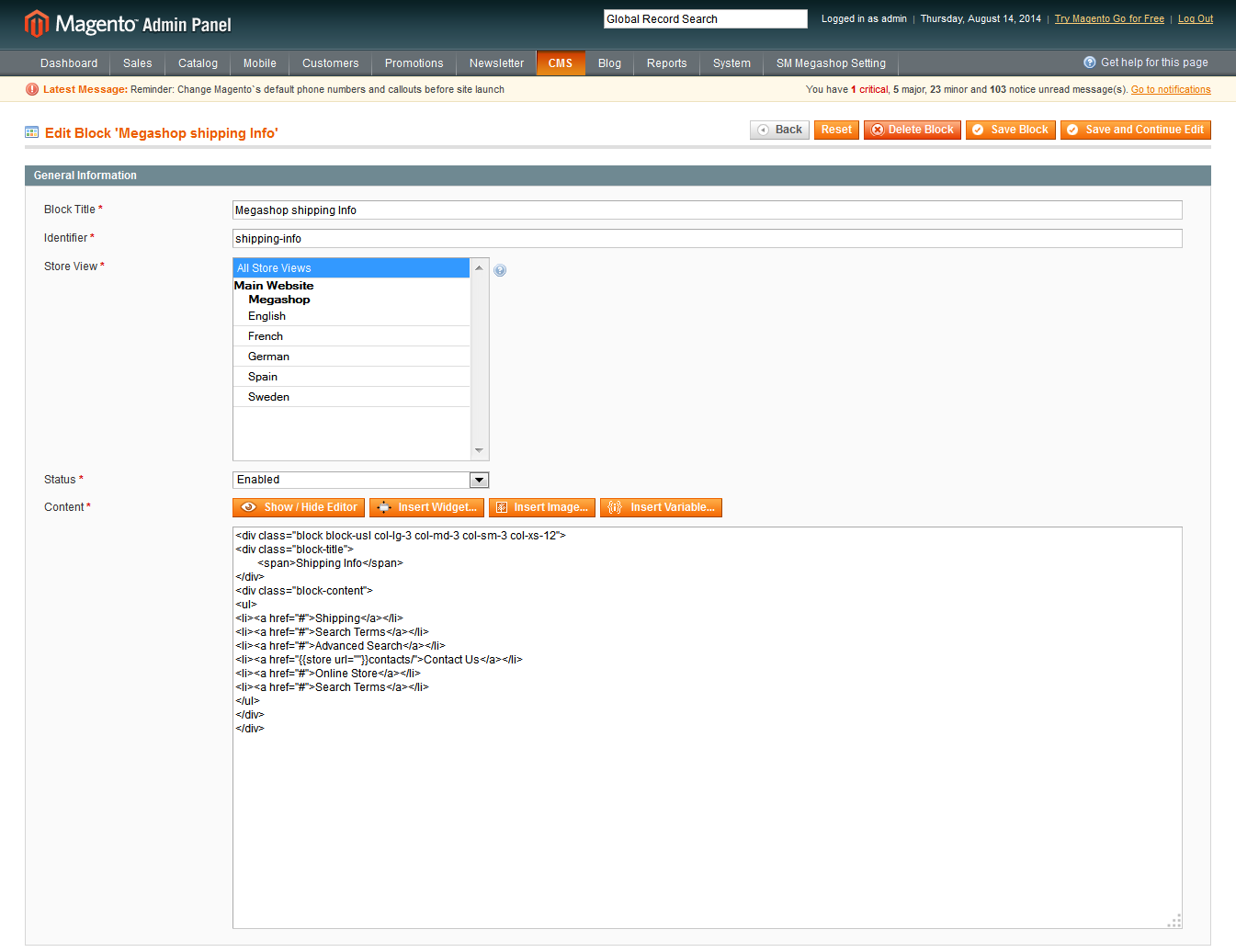
Task: Select the German store view
Action: [351, 357]
